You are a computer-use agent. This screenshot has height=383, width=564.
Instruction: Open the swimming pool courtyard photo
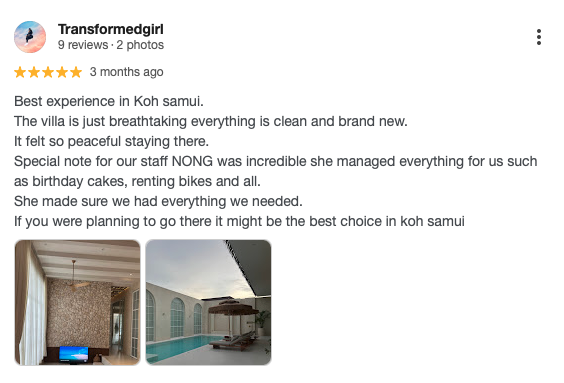[208, 302]
